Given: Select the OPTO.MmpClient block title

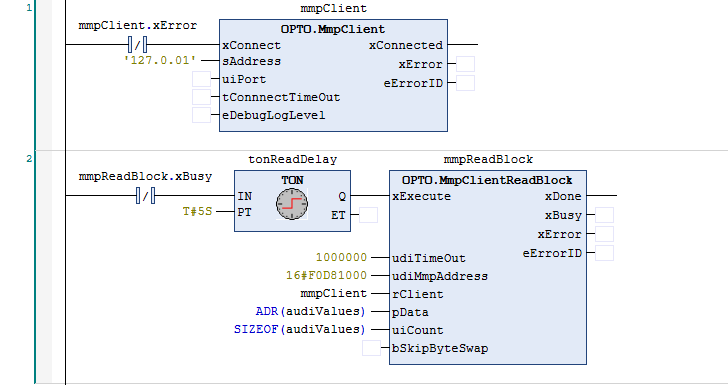Looking at the screenshot, I should [333, 29].
